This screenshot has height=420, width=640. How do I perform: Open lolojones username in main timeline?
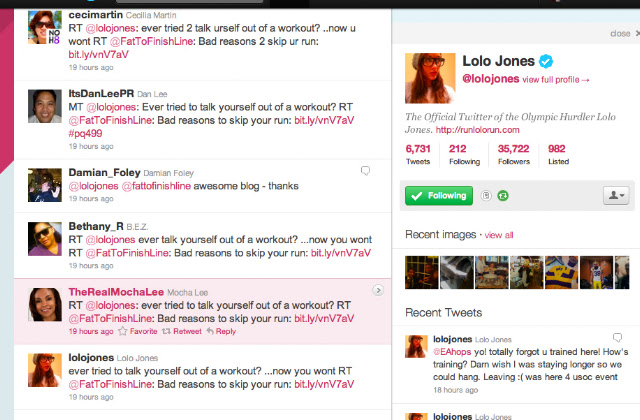[x=91, y=358]
